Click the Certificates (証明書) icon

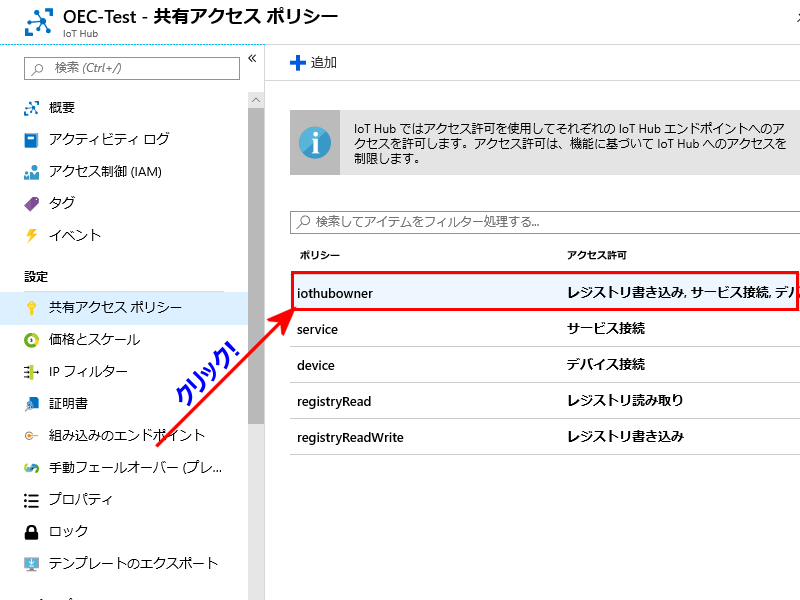[31, 404]
